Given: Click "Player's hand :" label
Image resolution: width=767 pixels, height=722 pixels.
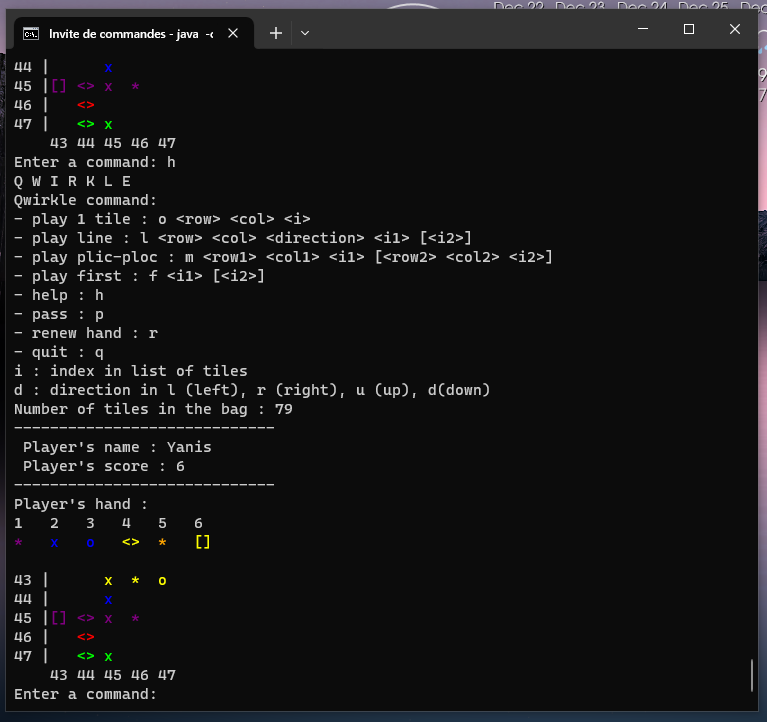Looking at the screenshot, I should (x=81, y=504).
